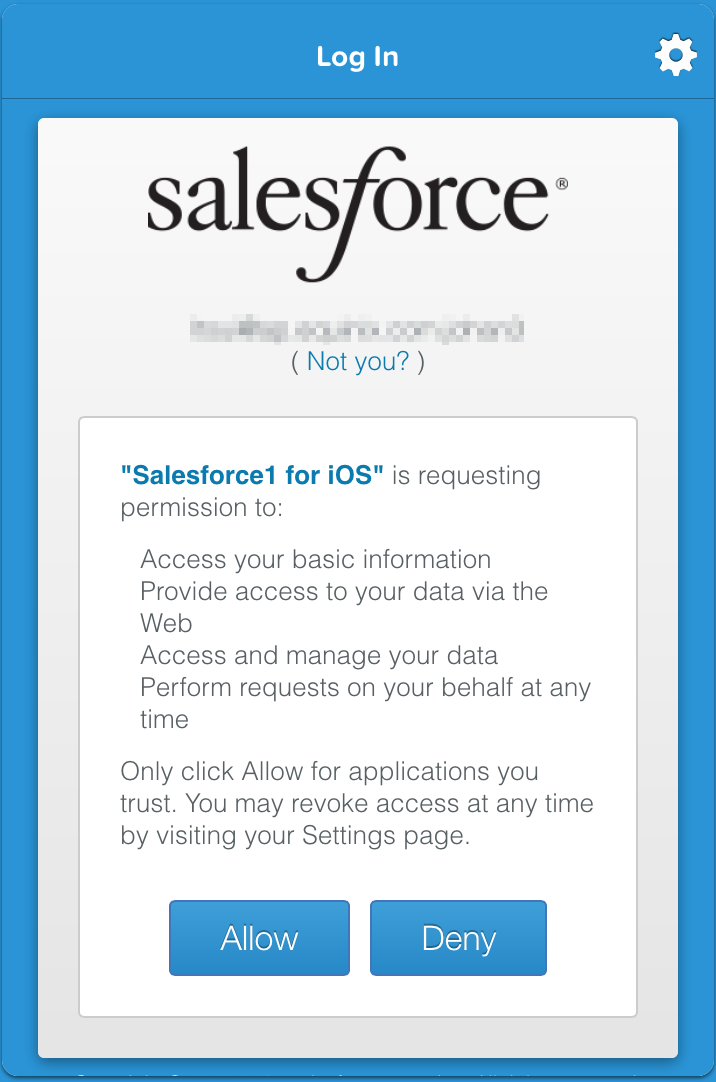Click the word "Web" in permissions list
Image resolution: width=716 pixels, height=1082 pixels.
click(166, 623)
